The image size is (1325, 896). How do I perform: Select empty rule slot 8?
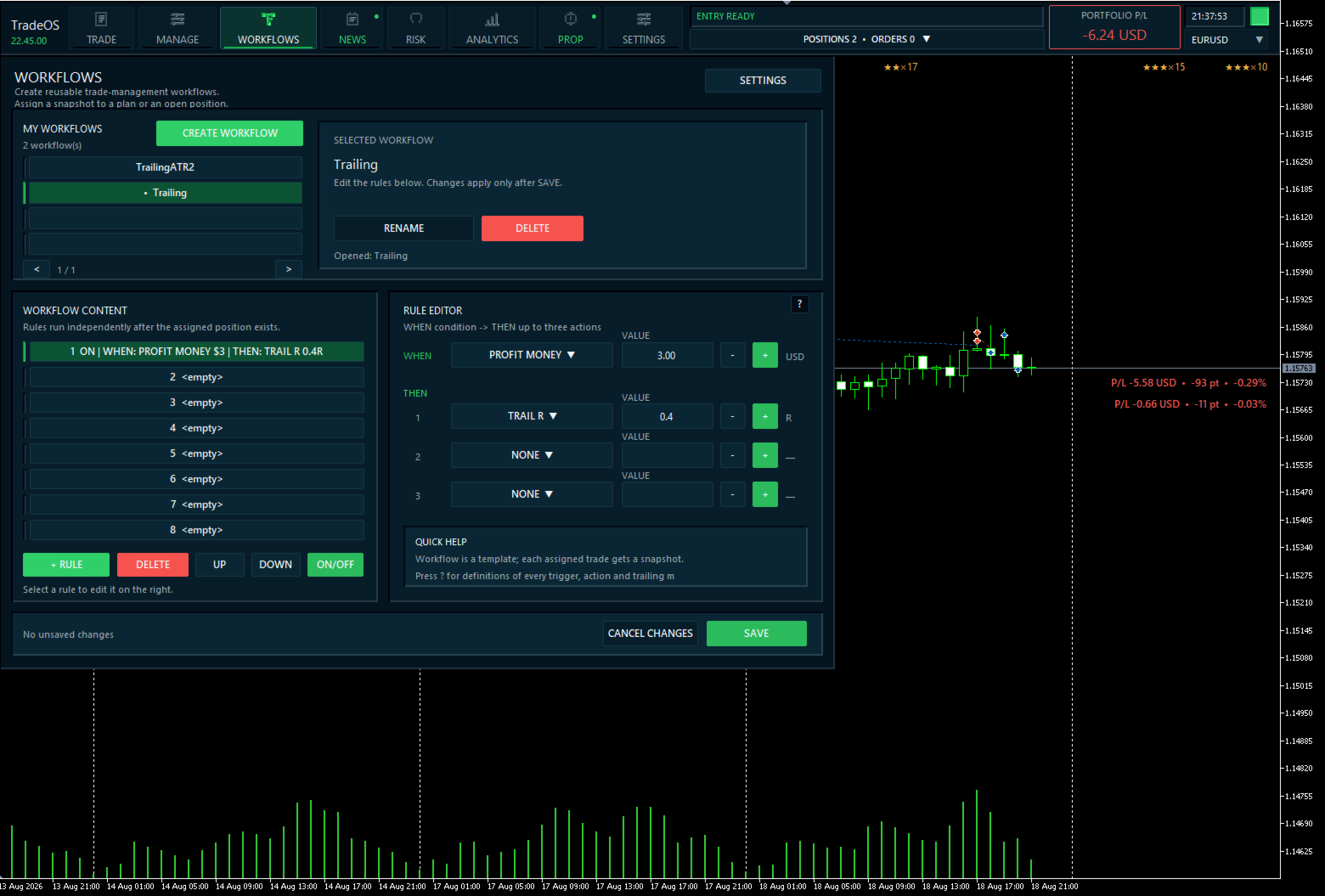[196, 530]
